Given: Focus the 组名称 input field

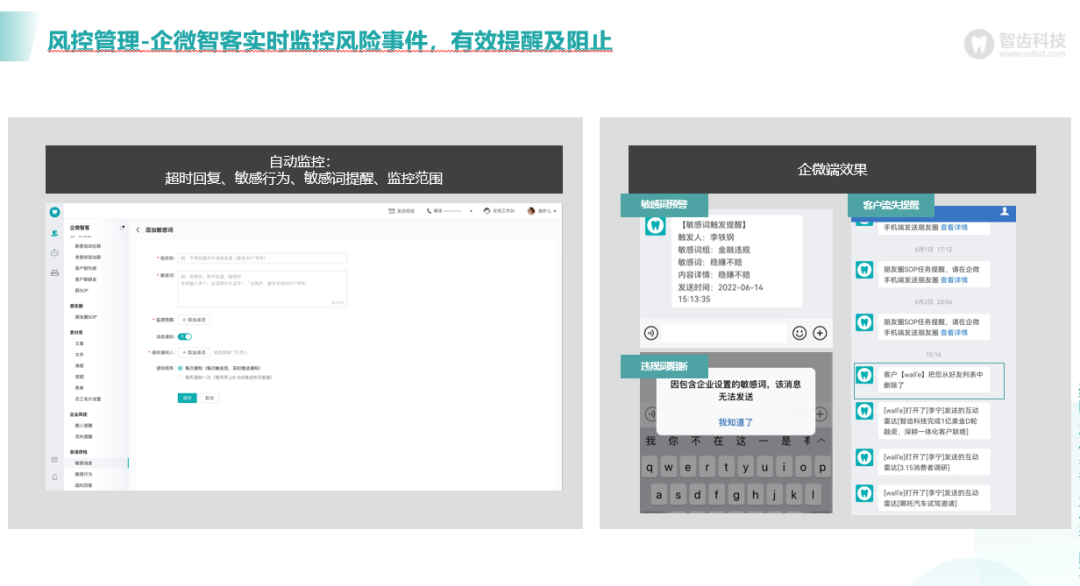Looking at the screenshot, I should pos(262,258).
